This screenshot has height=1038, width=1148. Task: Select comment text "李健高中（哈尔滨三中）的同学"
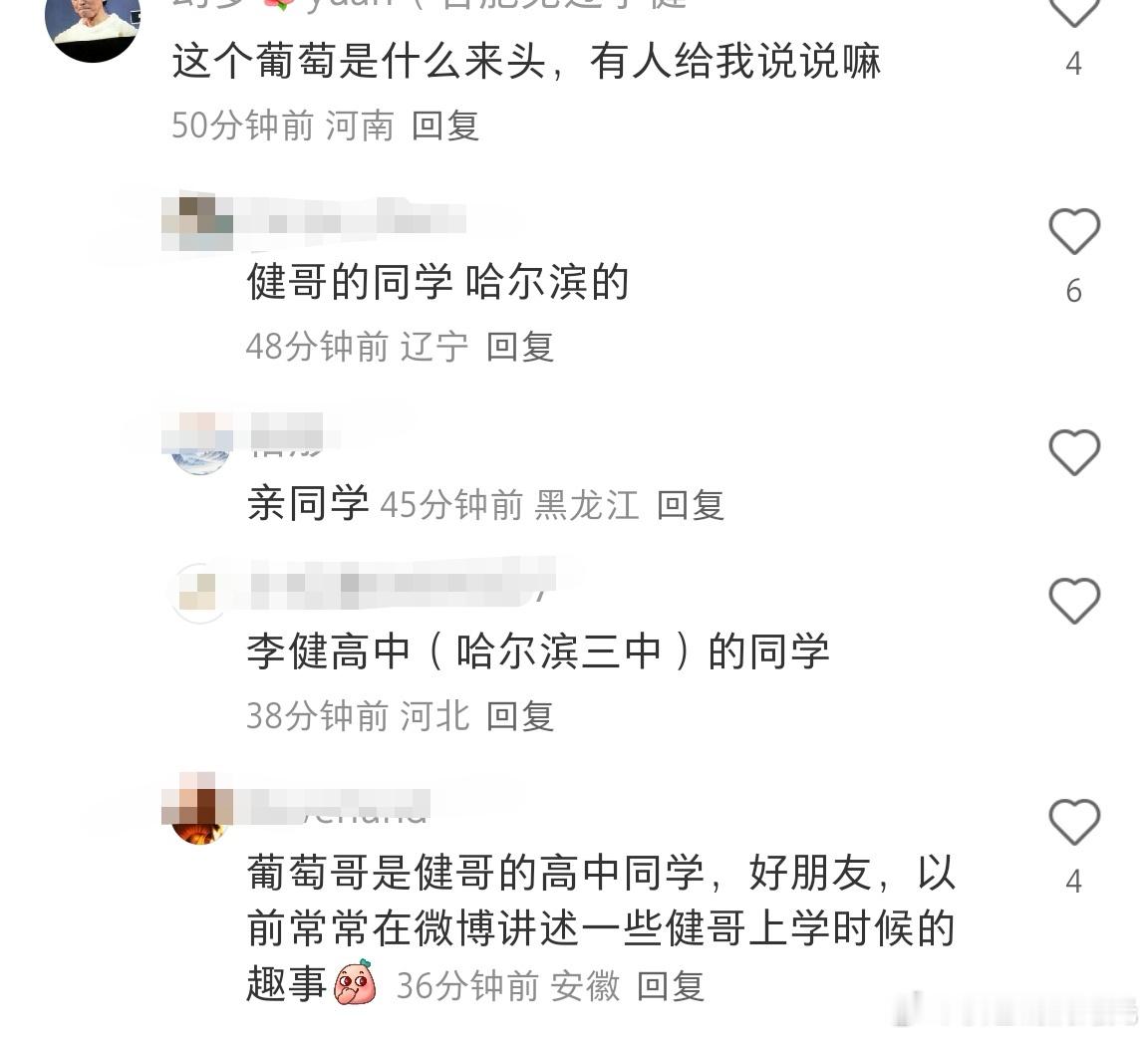coord(538,651)
